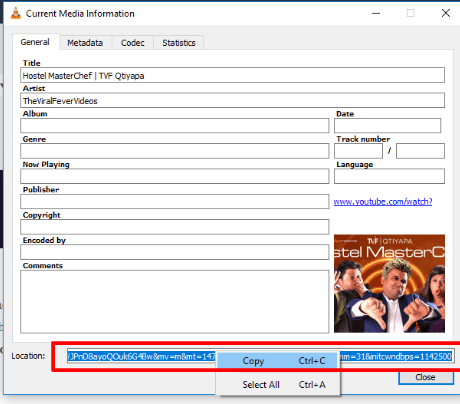Click the Genre input field
The image size is (460, 404).
point(175,151)
